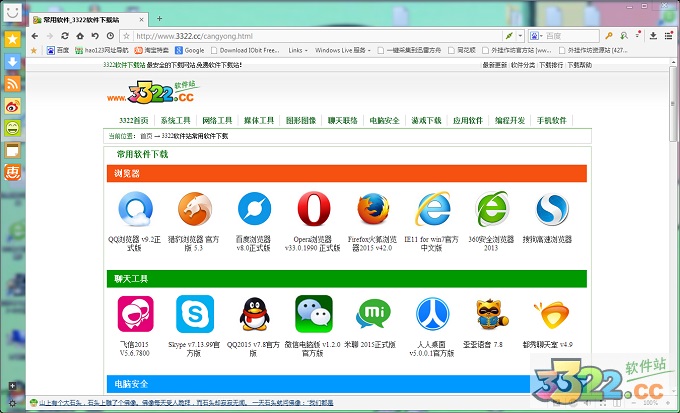Open the search engine selector dropdown
This screenshot has height=413, width=680.
point(536,36)
